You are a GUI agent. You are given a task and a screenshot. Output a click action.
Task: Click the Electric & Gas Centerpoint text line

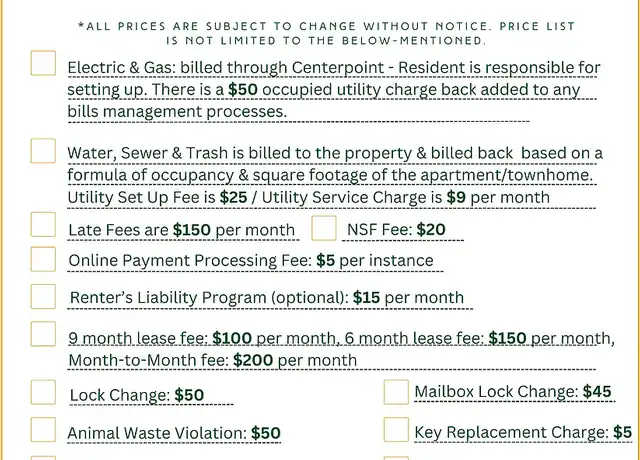[x=334, y=68]
